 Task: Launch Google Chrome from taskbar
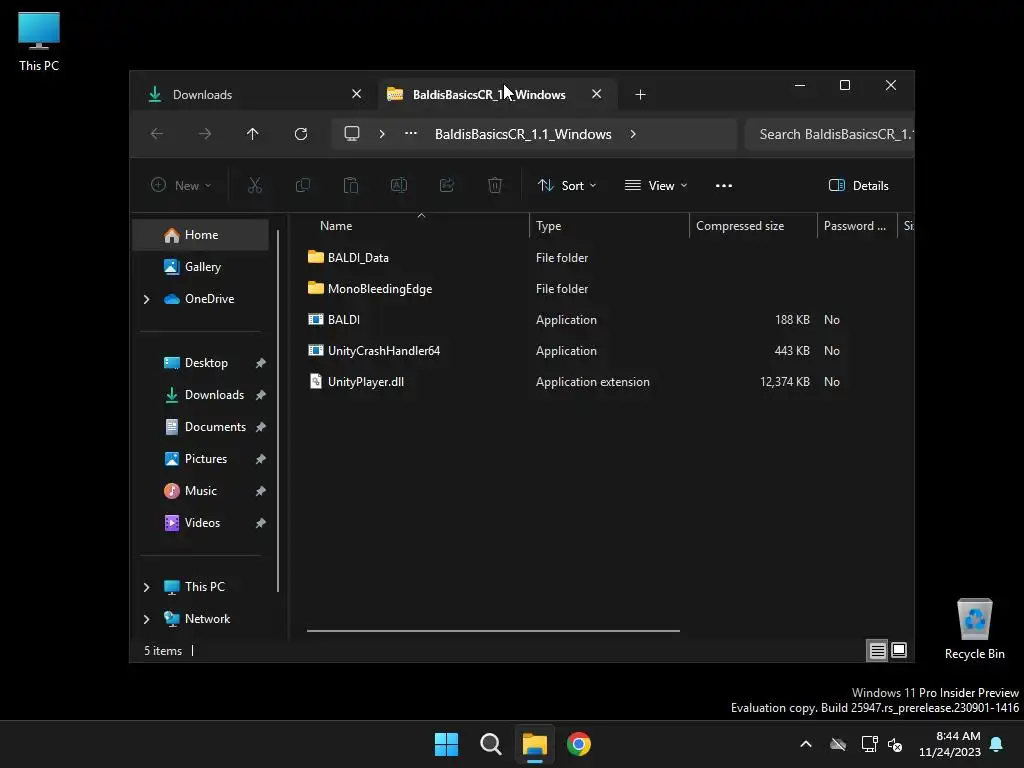[x=579, y=744]
